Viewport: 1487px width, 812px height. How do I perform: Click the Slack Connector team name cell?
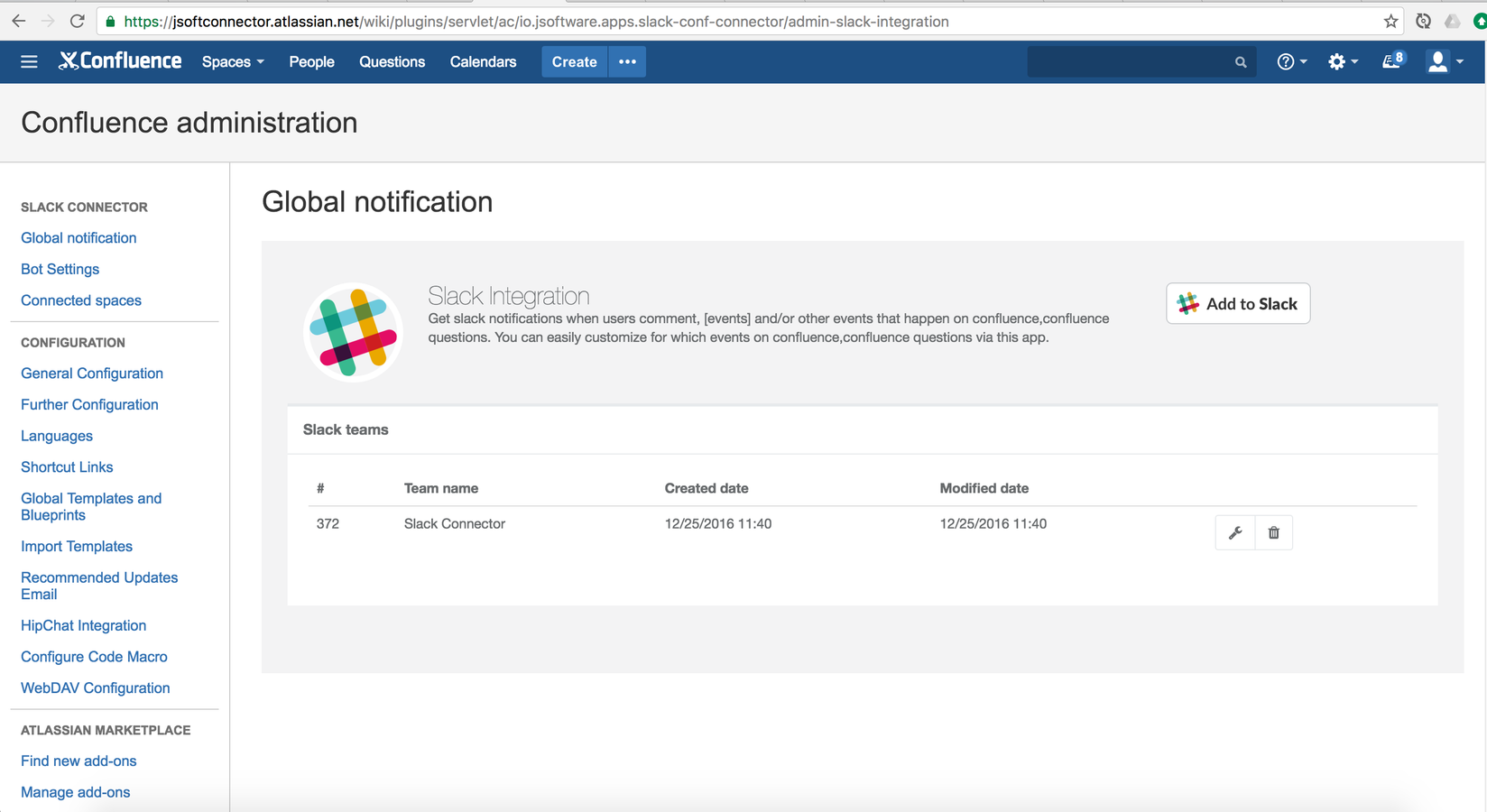click(x=455, y=523)
